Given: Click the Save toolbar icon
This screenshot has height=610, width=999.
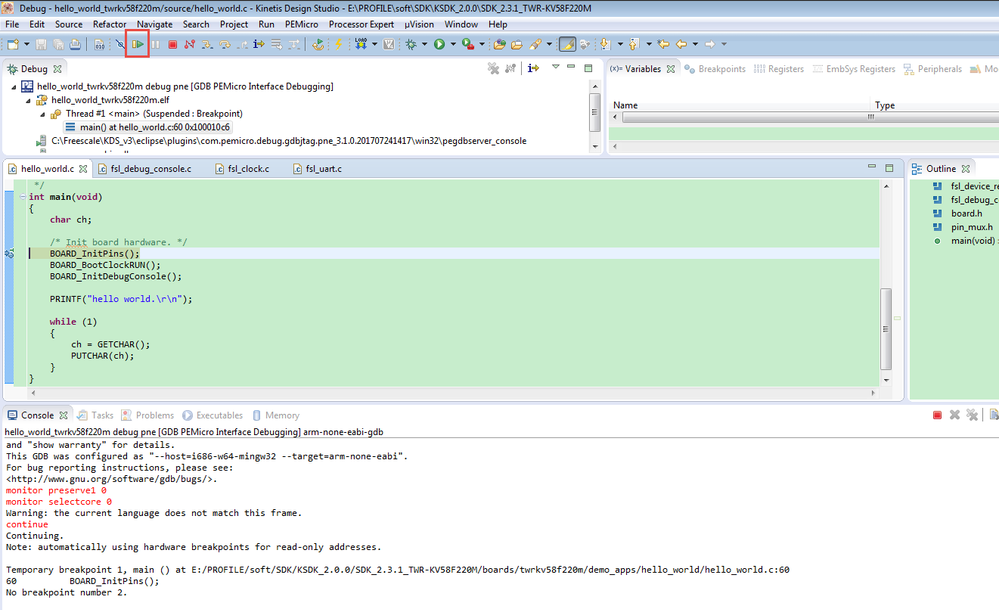Looking at the screenshot, I should [x=41, y=44].
